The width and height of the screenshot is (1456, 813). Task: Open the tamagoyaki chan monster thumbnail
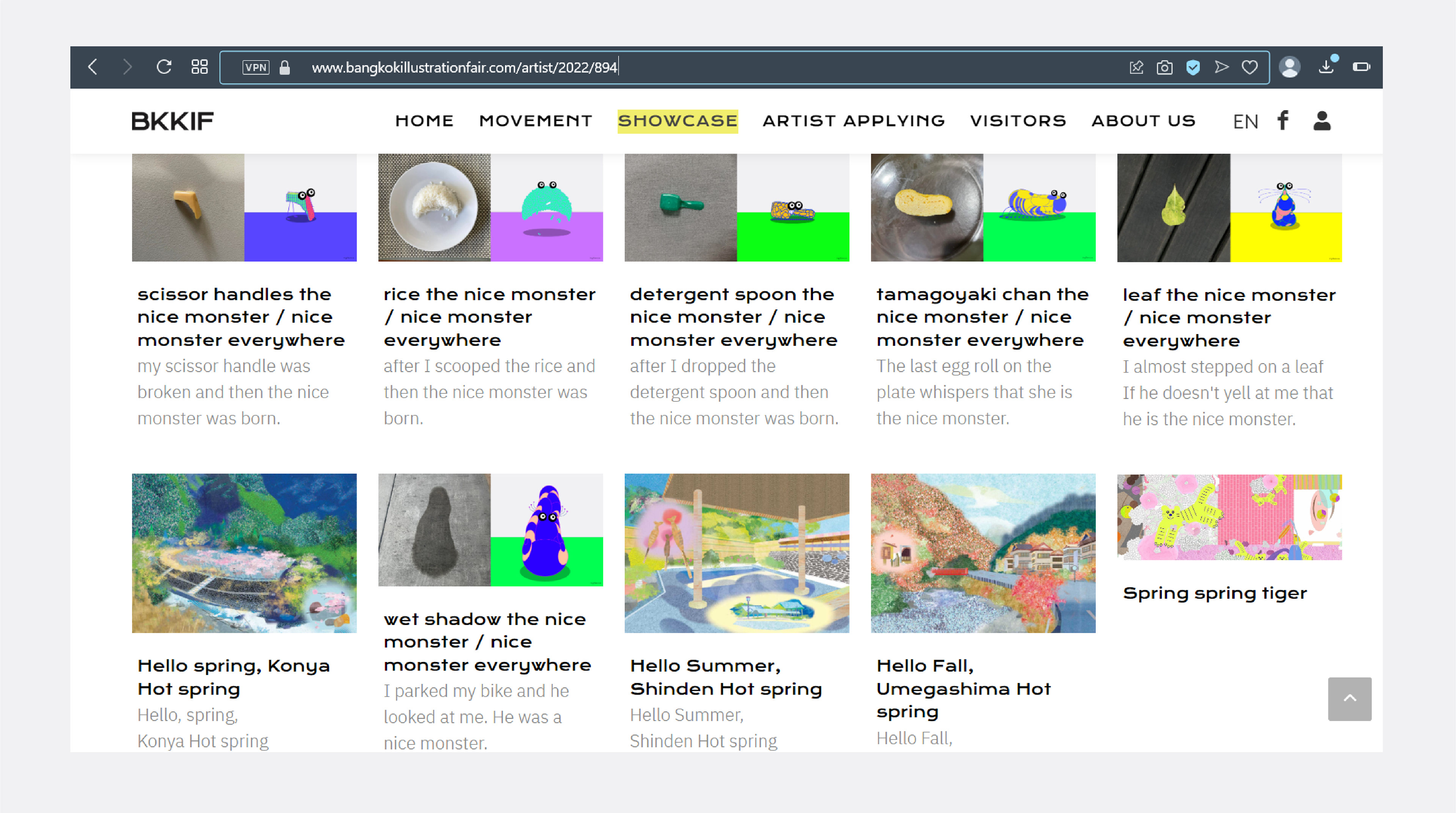pos(983,208)
